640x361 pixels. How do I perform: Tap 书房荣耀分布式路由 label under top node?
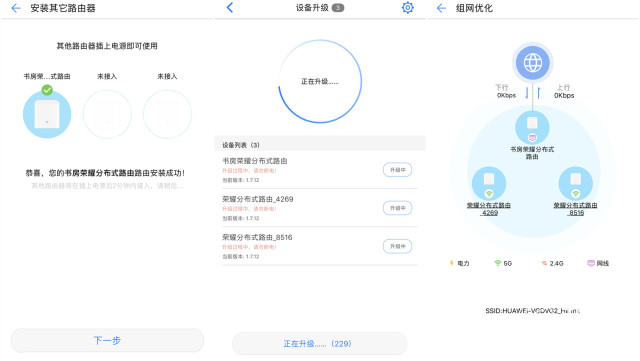click(532, 153)
